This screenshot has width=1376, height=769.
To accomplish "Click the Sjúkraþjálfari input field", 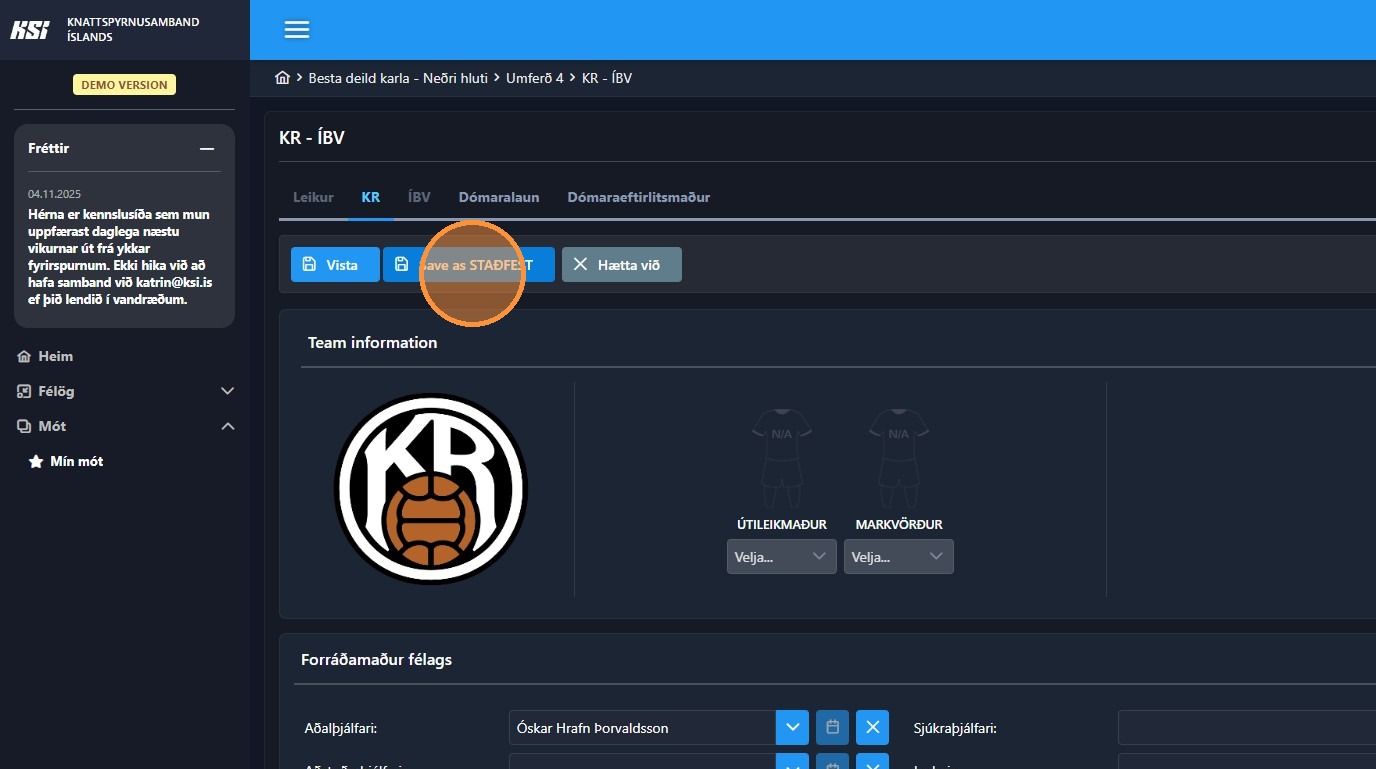I will (x=1246, y=727).
